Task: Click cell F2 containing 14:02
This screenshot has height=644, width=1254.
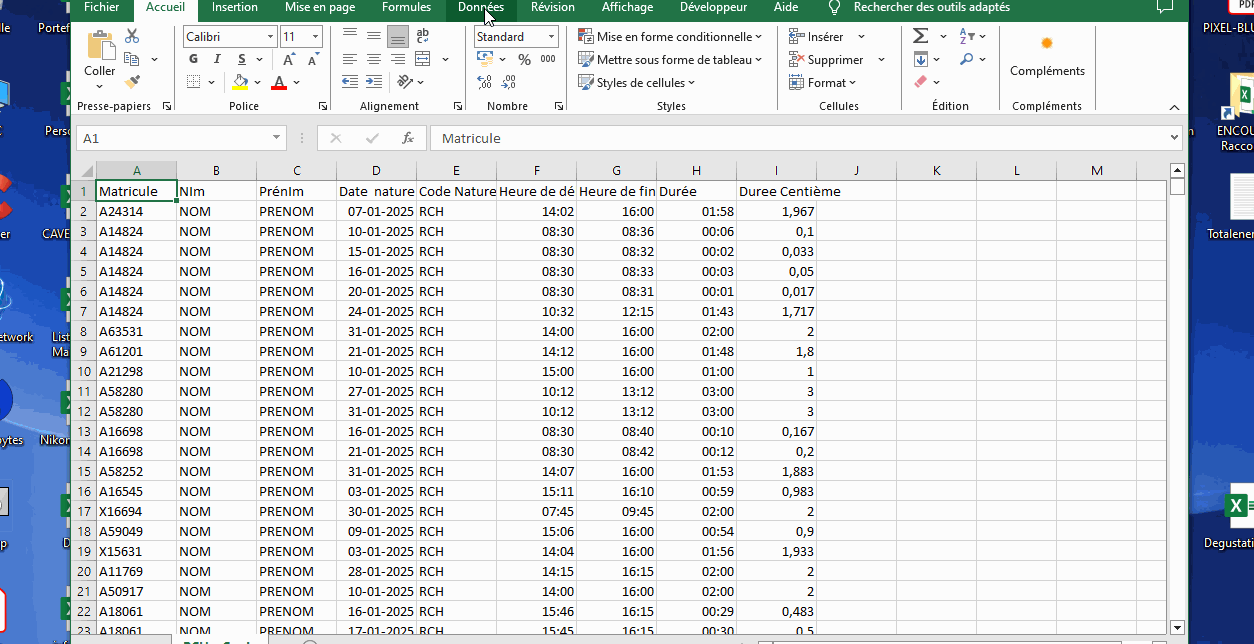Action: 537,212
